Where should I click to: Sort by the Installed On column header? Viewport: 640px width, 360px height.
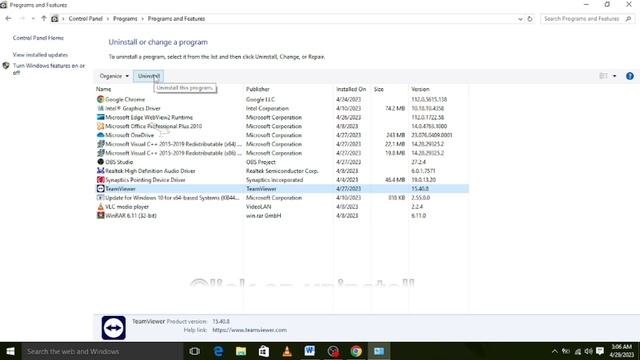click(x=351, y=89)
